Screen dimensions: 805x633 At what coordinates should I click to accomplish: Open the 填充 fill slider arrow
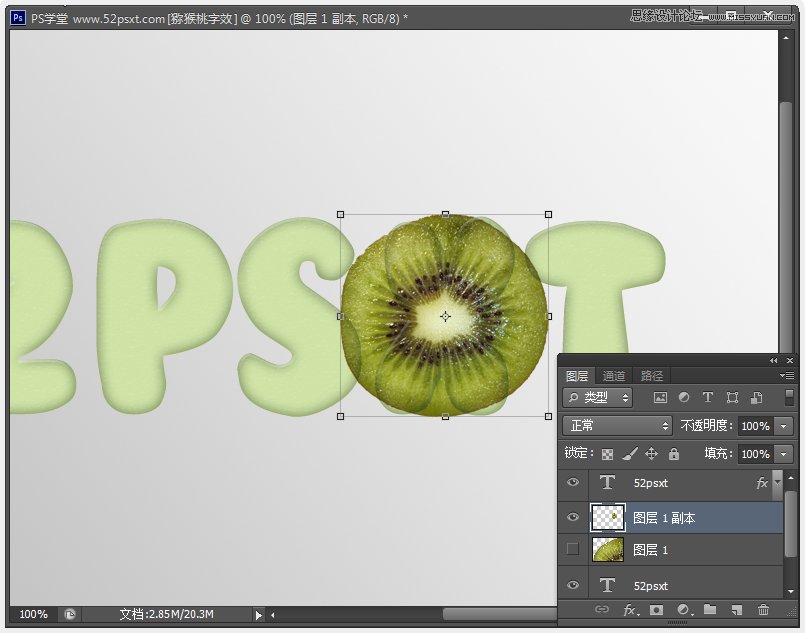coord(783,454)
